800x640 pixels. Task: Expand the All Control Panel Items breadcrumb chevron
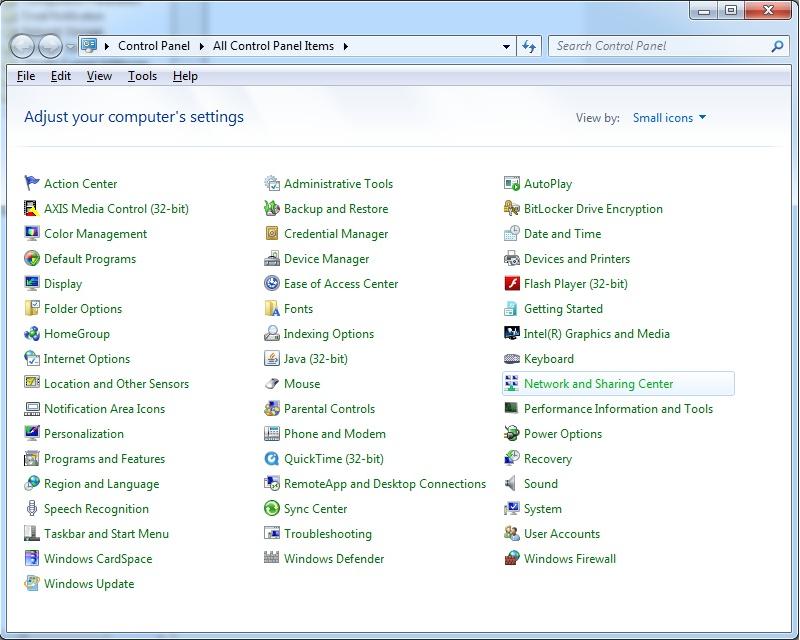tap(347, 45)
